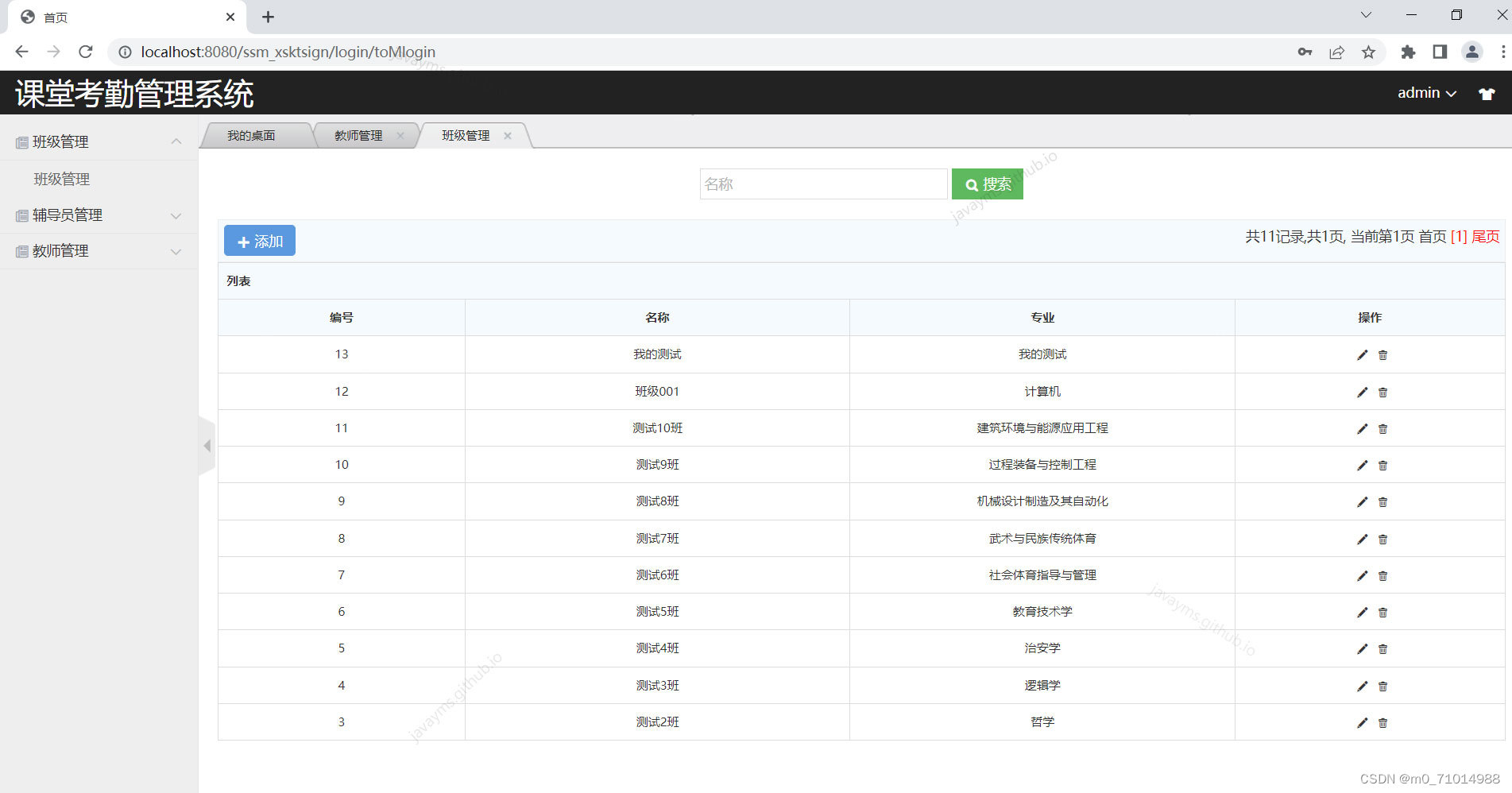Edit the 我的测试 class record
The image size is (1512, 793).
click(x=1362, y=354)
